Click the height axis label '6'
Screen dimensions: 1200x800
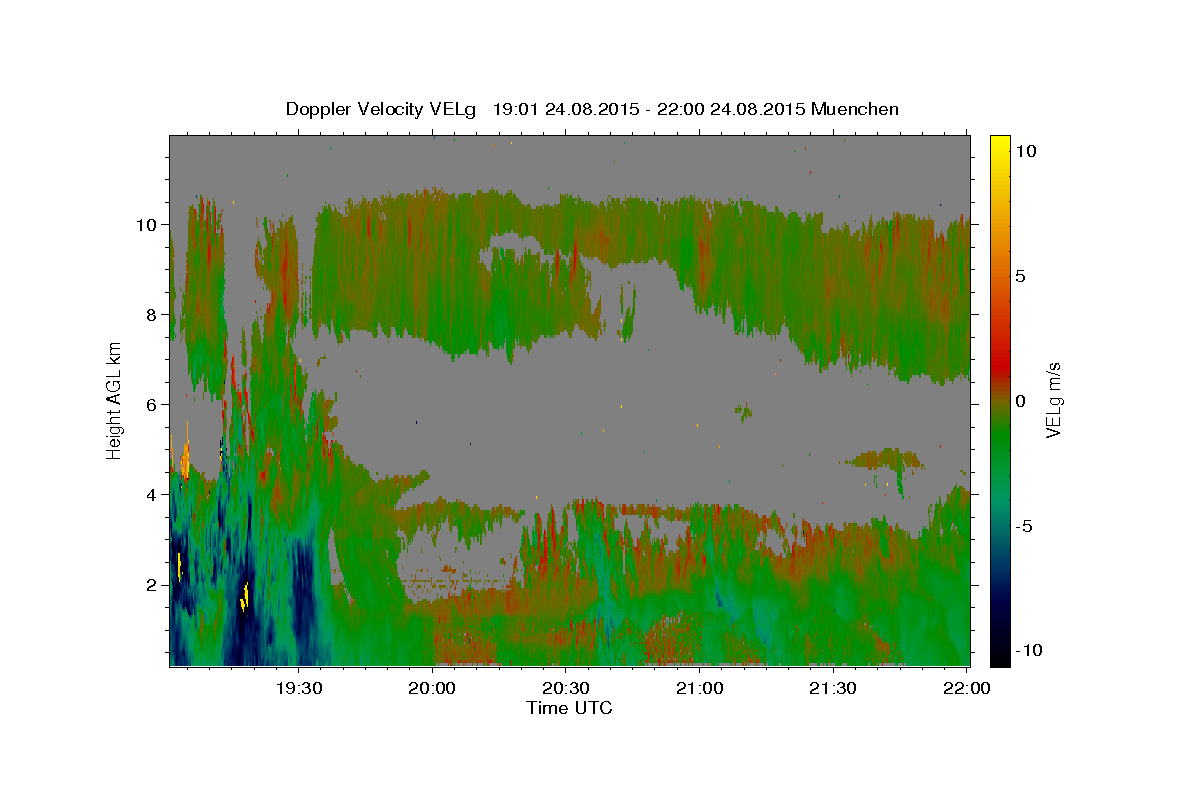click(x=151, y=404)
